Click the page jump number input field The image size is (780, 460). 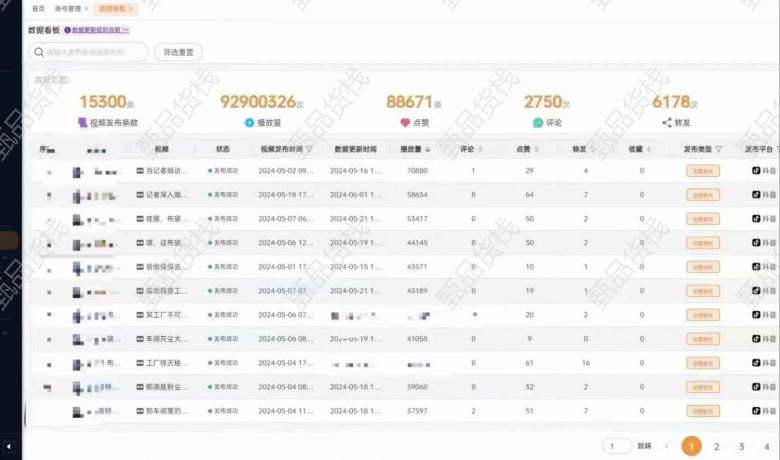(616, 446)
